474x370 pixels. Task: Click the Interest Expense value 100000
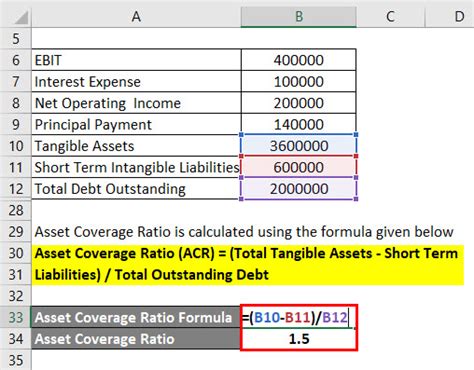point(299,82)
